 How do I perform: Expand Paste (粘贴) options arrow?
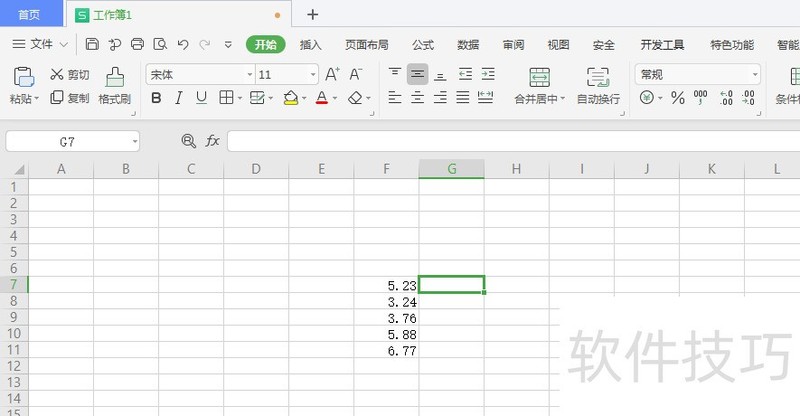37,99
